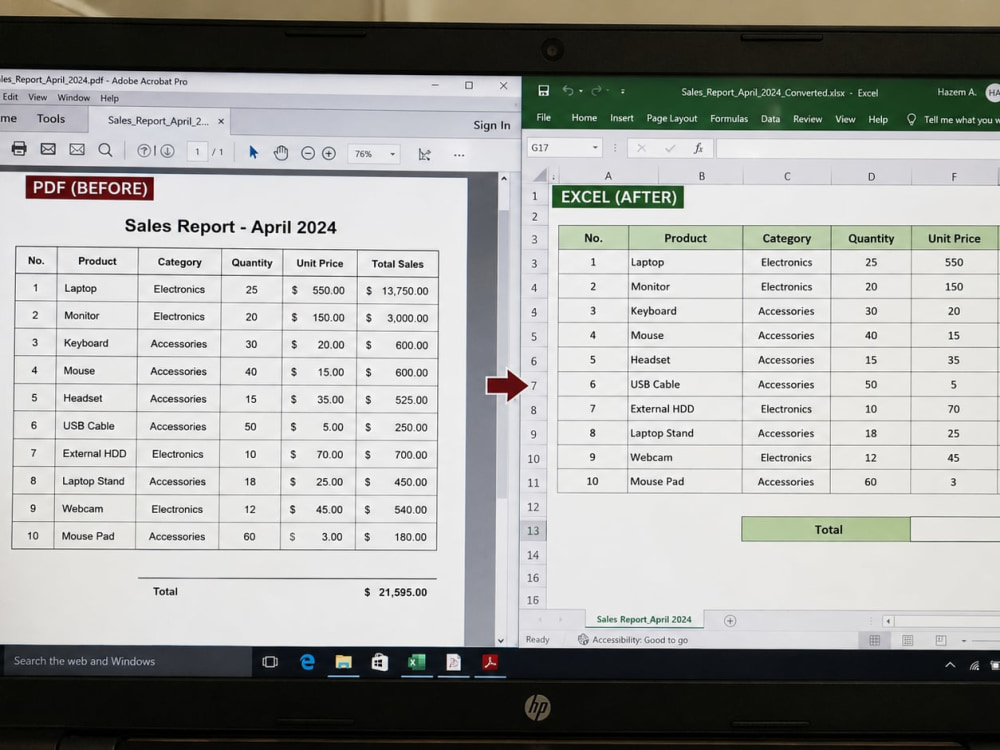Close the Sales_Report document tab in Acrobat
This screenshot has height=750, width=1000.
[x=221, y=121]
